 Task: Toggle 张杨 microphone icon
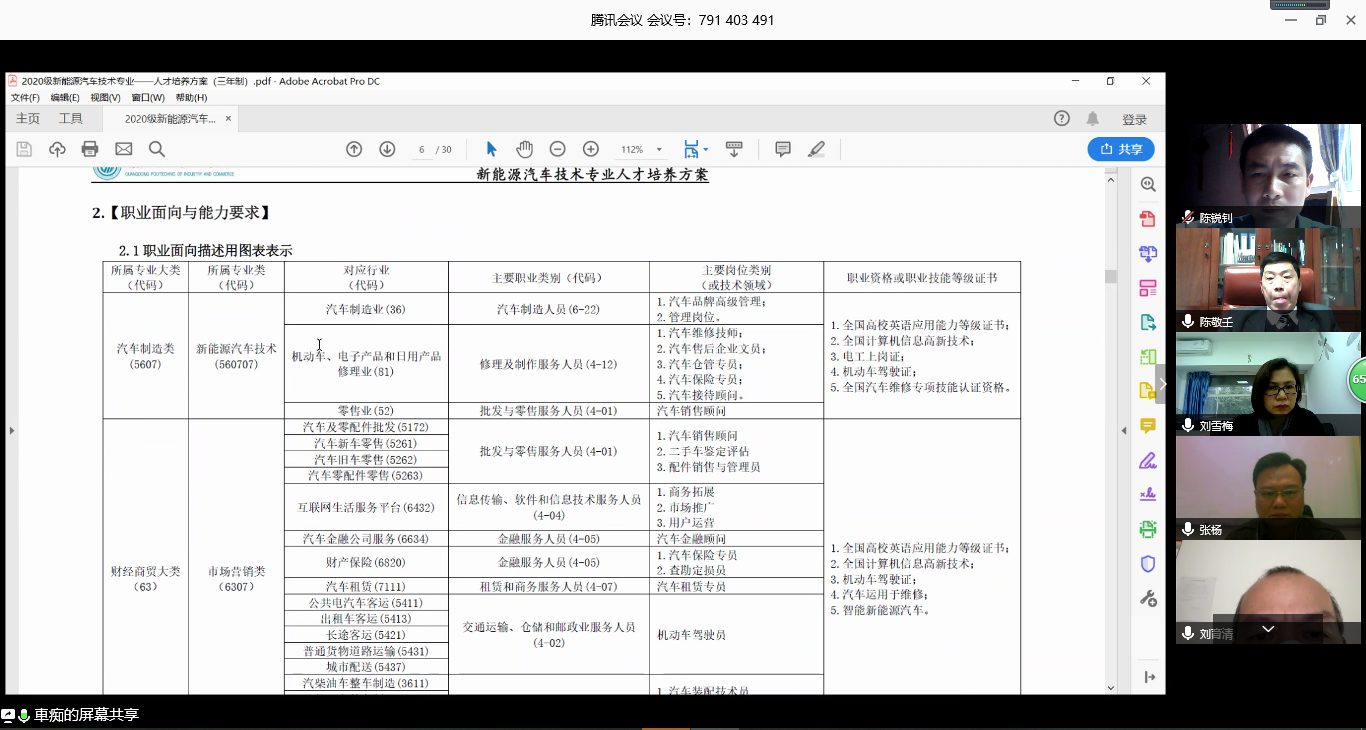[x=1188, y=529]
